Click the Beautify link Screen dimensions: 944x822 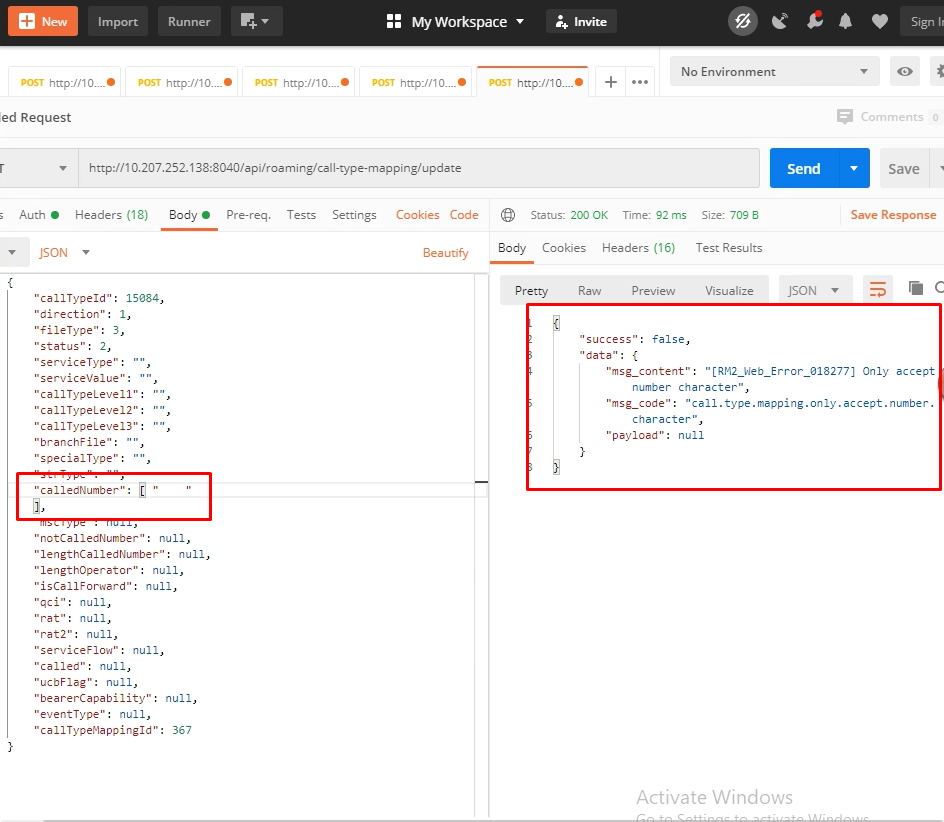point(445,253)
